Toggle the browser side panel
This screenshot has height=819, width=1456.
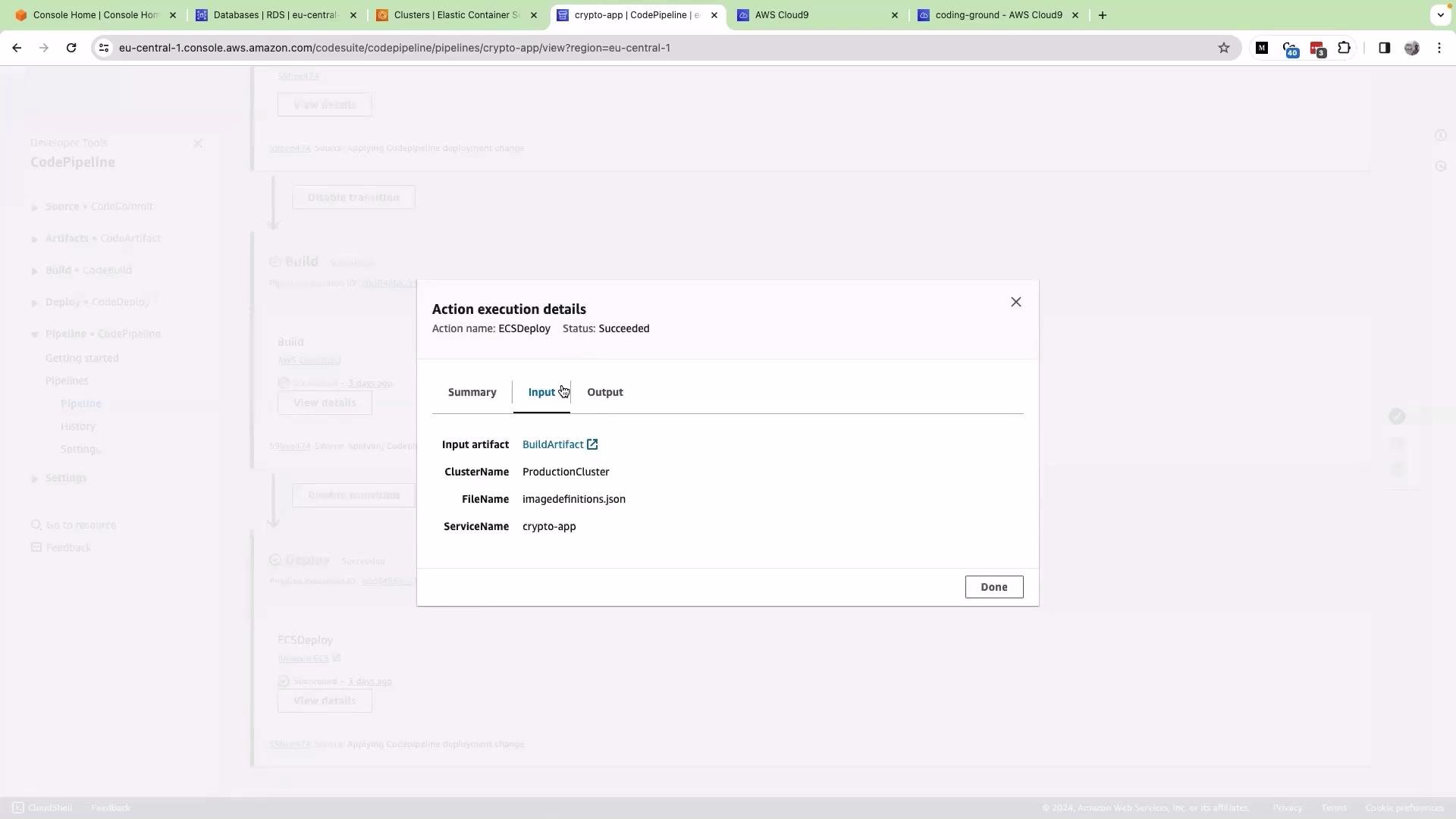point(1384,48)
